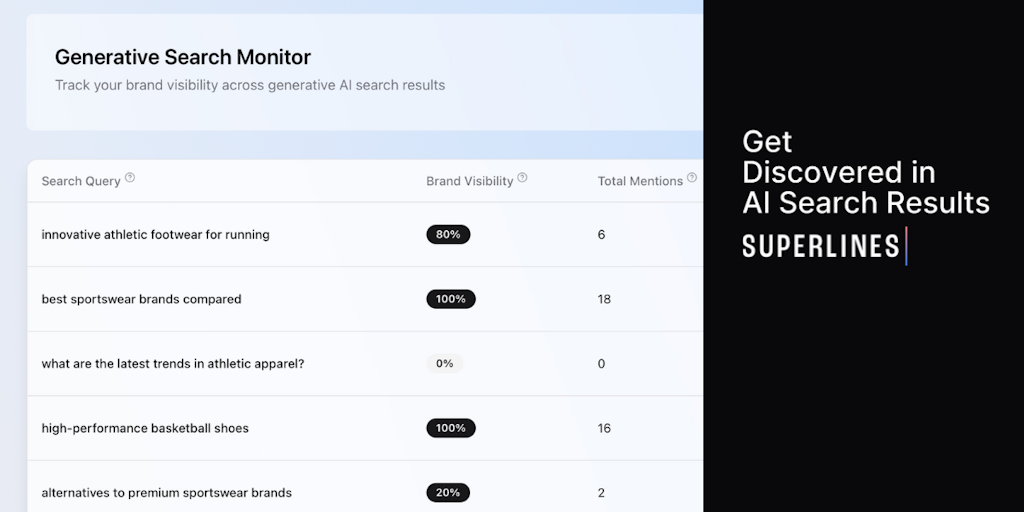Image resolution: width=1024 pixels, height=512 pixels.
Task: Click the Generative Search Monitor heading
Action: point(183,57)
